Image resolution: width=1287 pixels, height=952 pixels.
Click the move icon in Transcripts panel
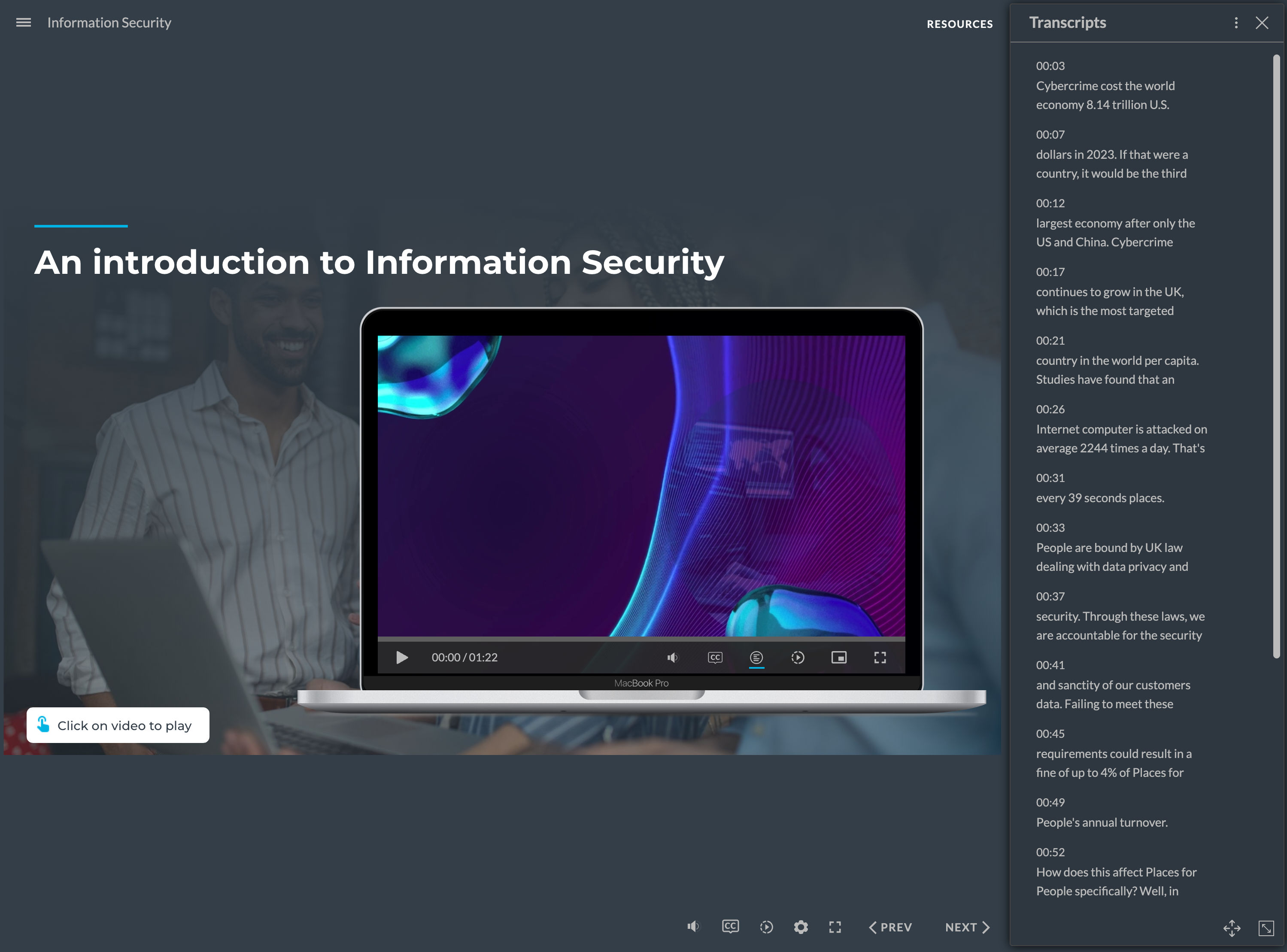[x=1232, y=928]
